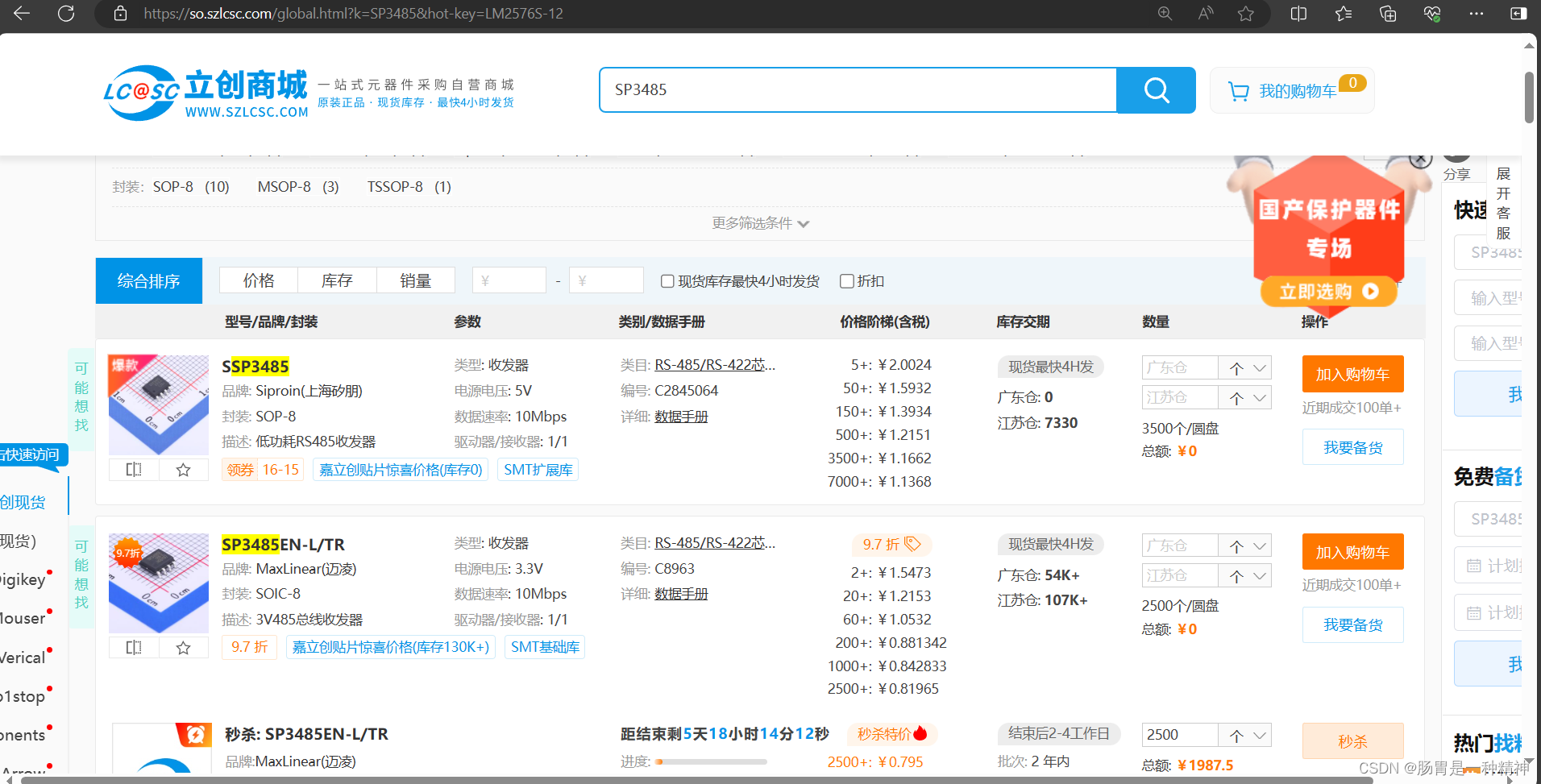Click the 秒杀 flash sale button
This screenshot has height=784, width=1541.
pyautogui.click(x=1352, y=741)
